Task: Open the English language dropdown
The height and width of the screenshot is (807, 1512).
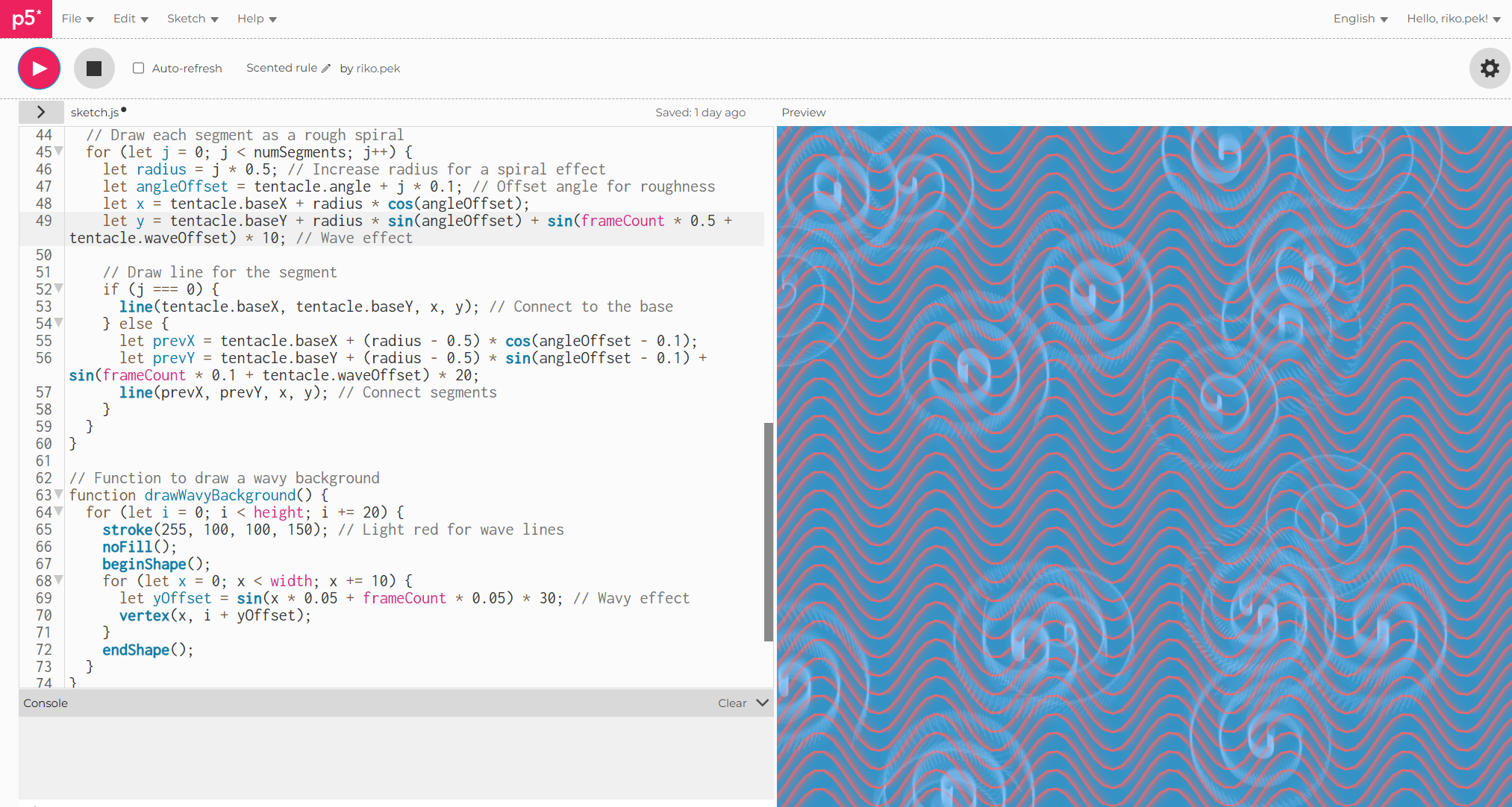Action: (1361, 19)
